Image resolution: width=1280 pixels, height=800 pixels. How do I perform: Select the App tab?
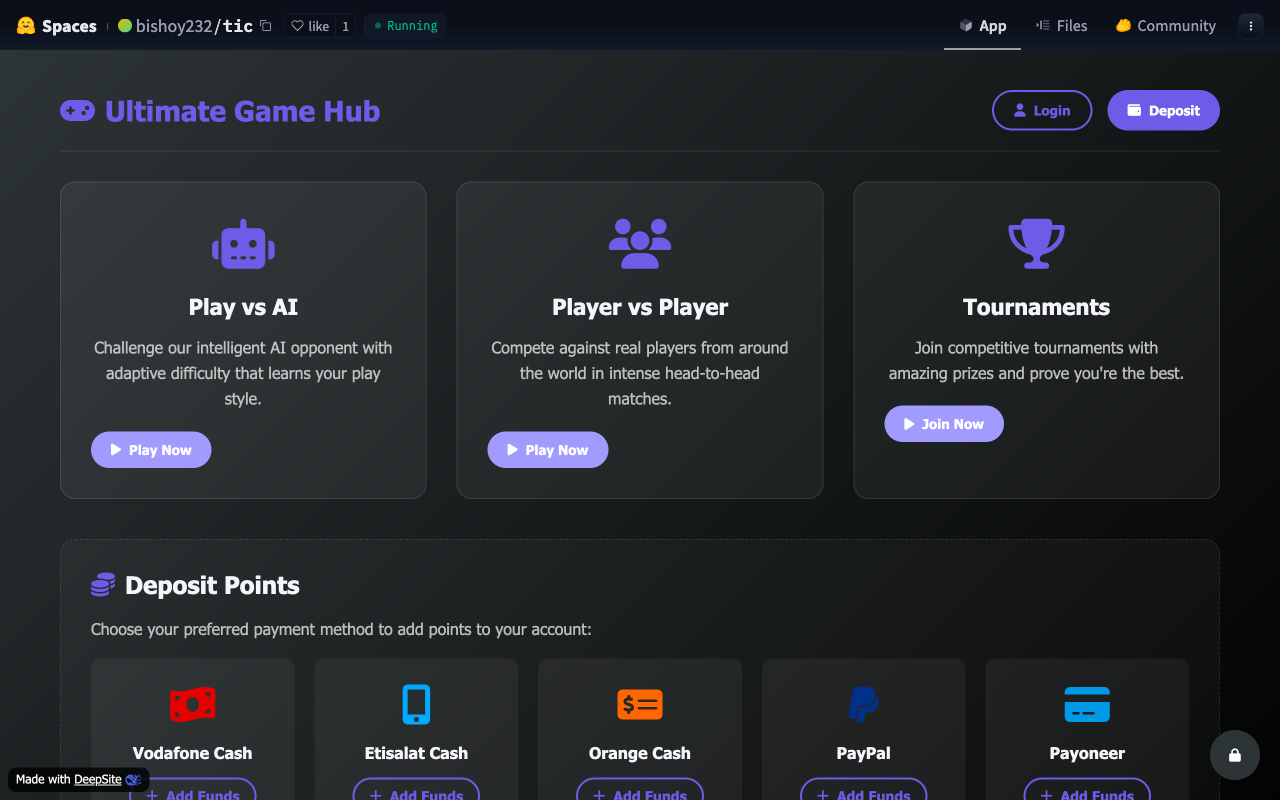click(x=982, y=26)
